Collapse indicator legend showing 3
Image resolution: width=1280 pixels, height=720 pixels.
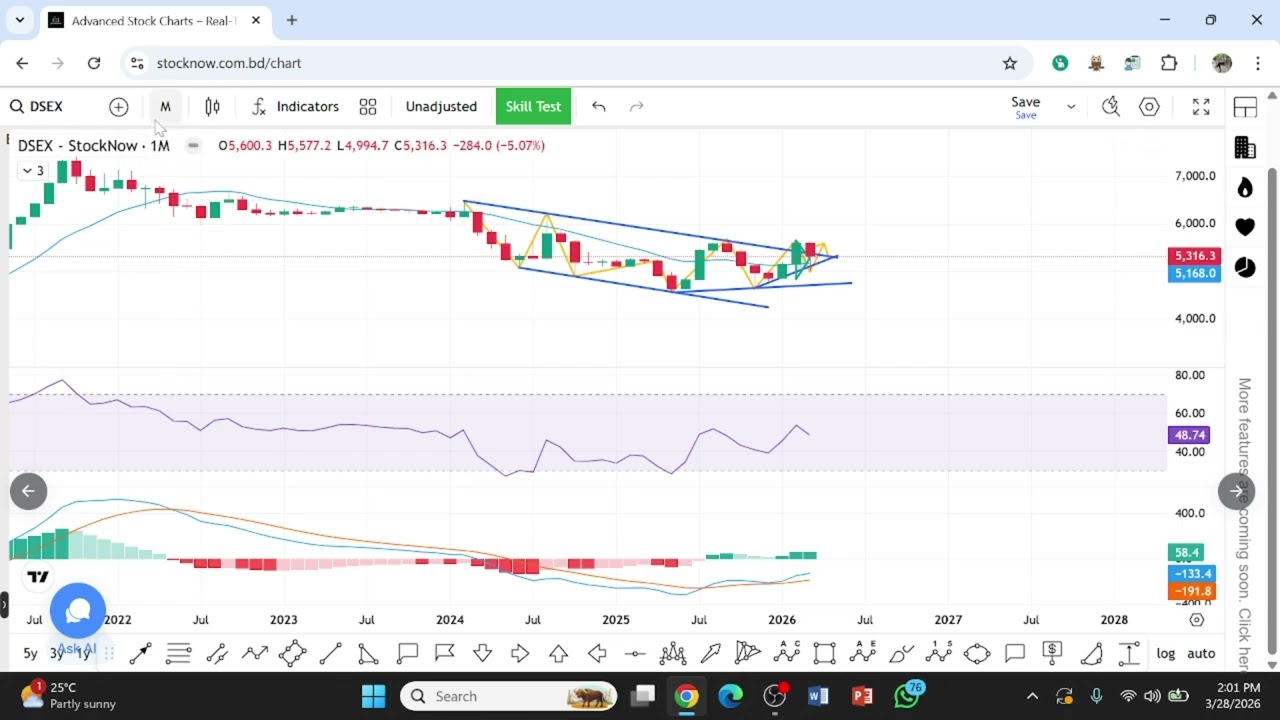coord(33,171)
